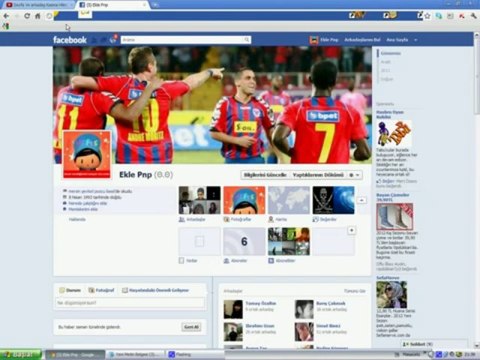Open Facebook messages icon in header
The height and width of the screenshot is (360, 480).
click(x=104, y=40)
